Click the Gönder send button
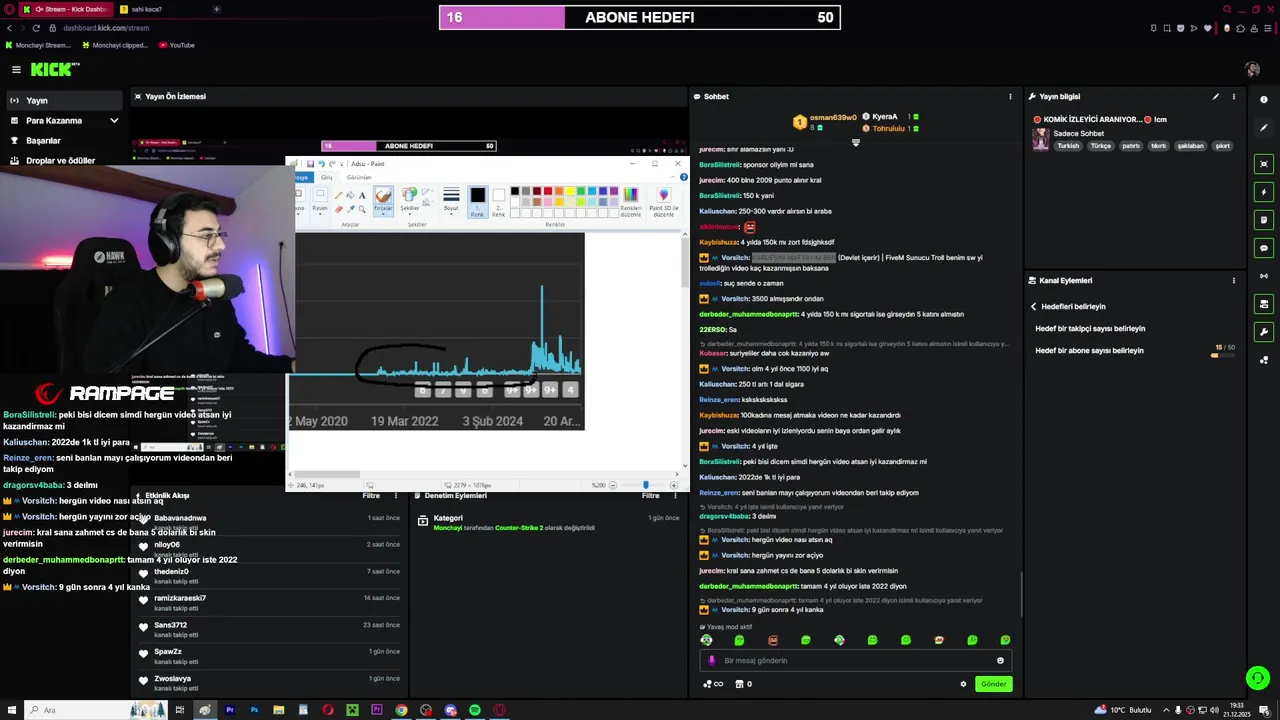The width and height of the screenshot is (1280, 720). click(x=993, y=684)
